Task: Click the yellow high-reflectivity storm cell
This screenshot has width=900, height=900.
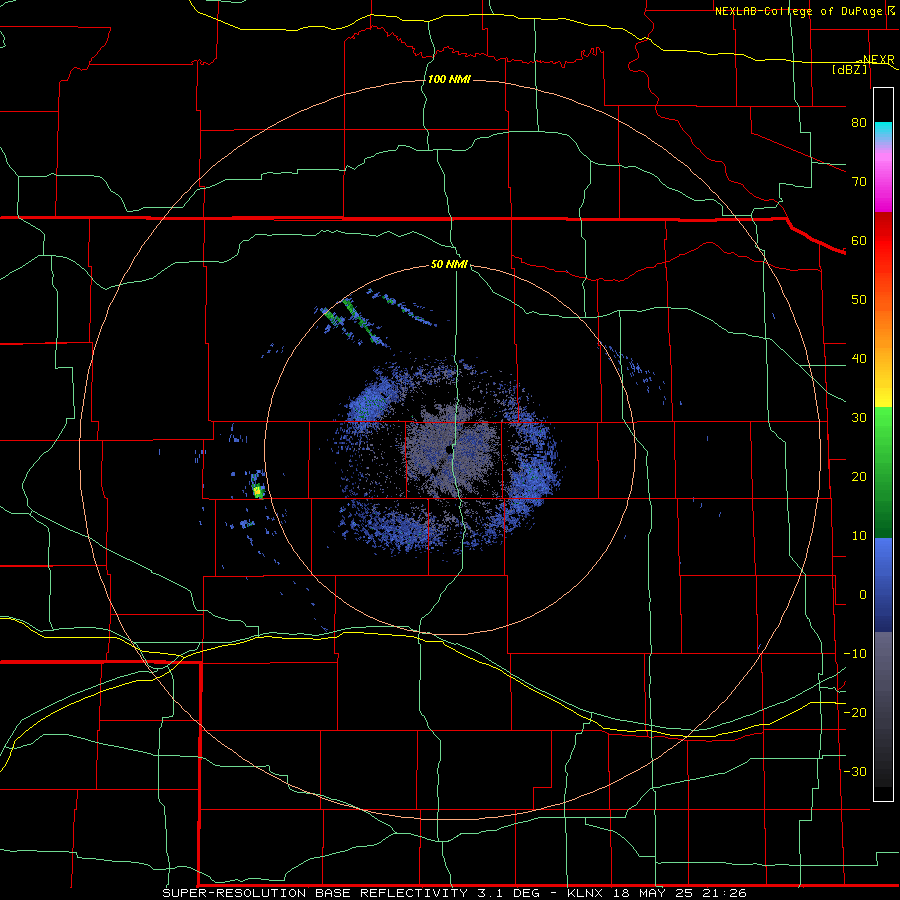Action: (x=258, y=491)
